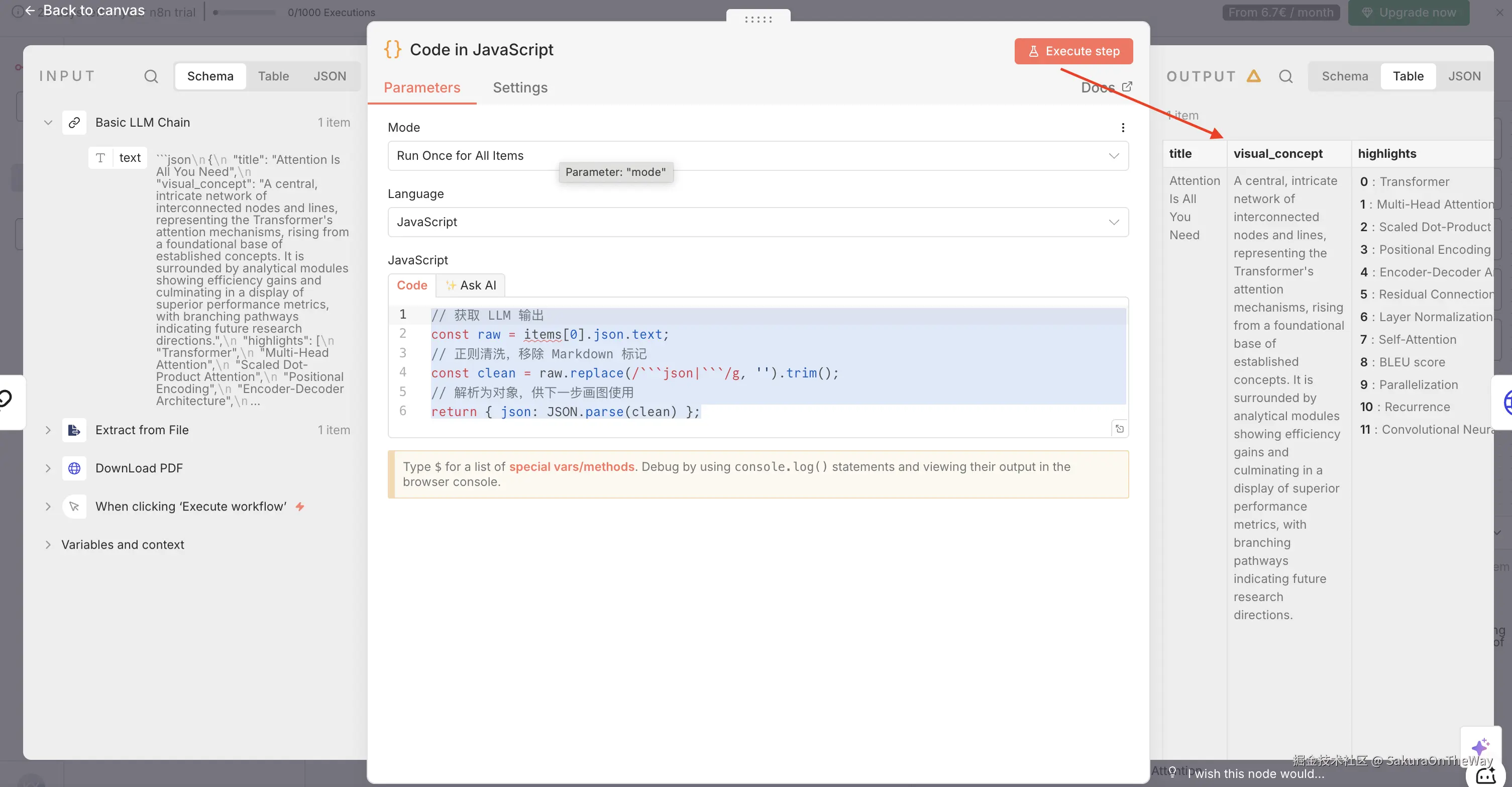The image size is (1512, 787).
Task: Click the Extract from File node icon
Action: pyautogui.click(x=74, y=430)
